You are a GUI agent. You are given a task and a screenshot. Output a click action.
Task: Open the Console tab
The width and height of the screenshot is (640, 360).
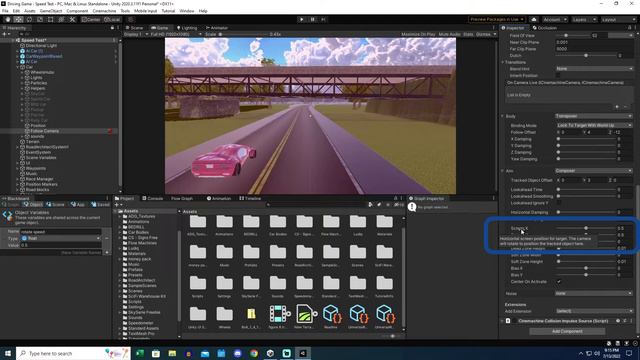coord(152,198)
